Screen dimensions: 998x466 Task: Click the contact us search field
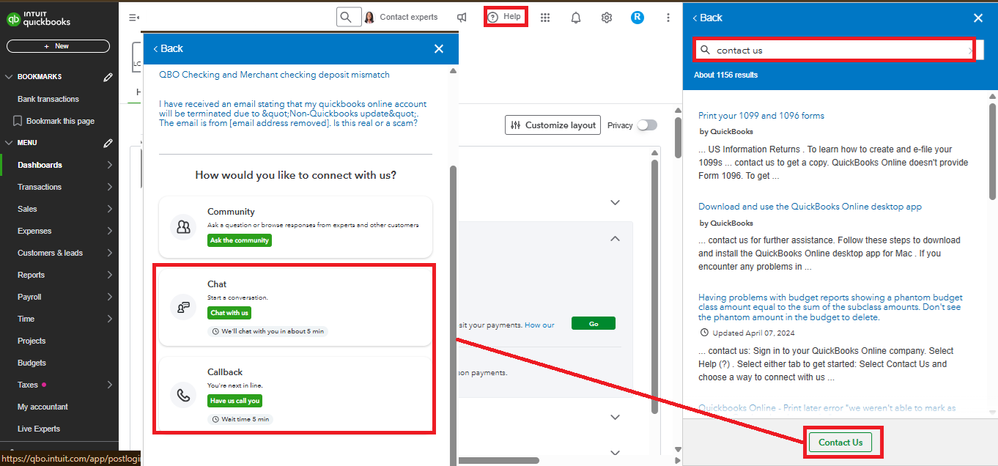(834, 50)
